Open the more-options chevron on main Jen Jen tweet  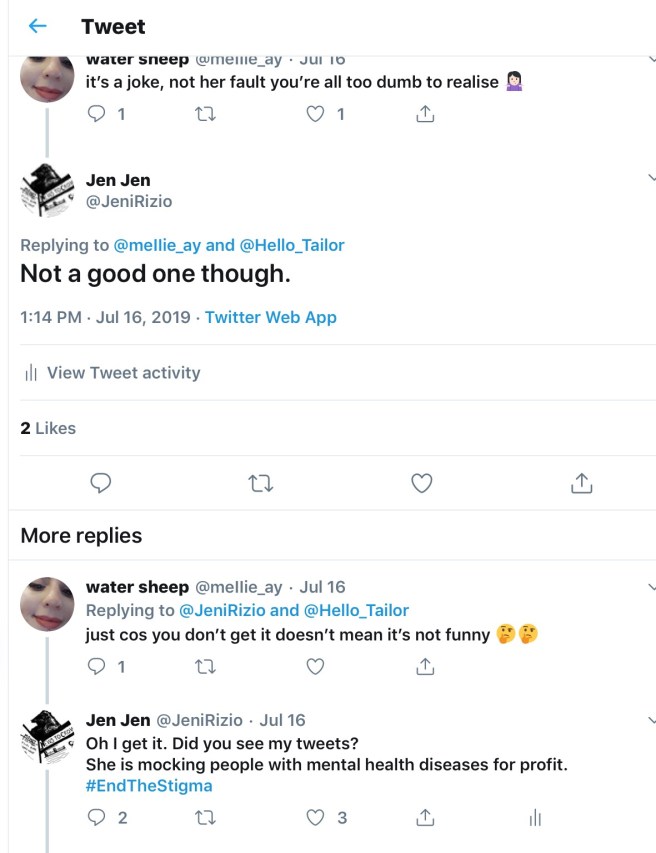click(x=651, y=177)
